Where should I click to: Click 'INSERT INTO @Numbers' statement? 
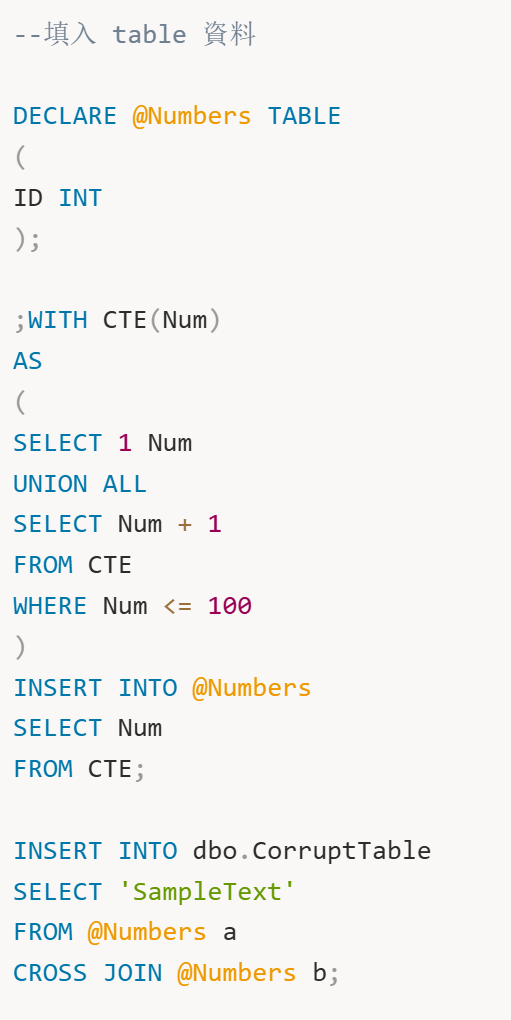163,688
